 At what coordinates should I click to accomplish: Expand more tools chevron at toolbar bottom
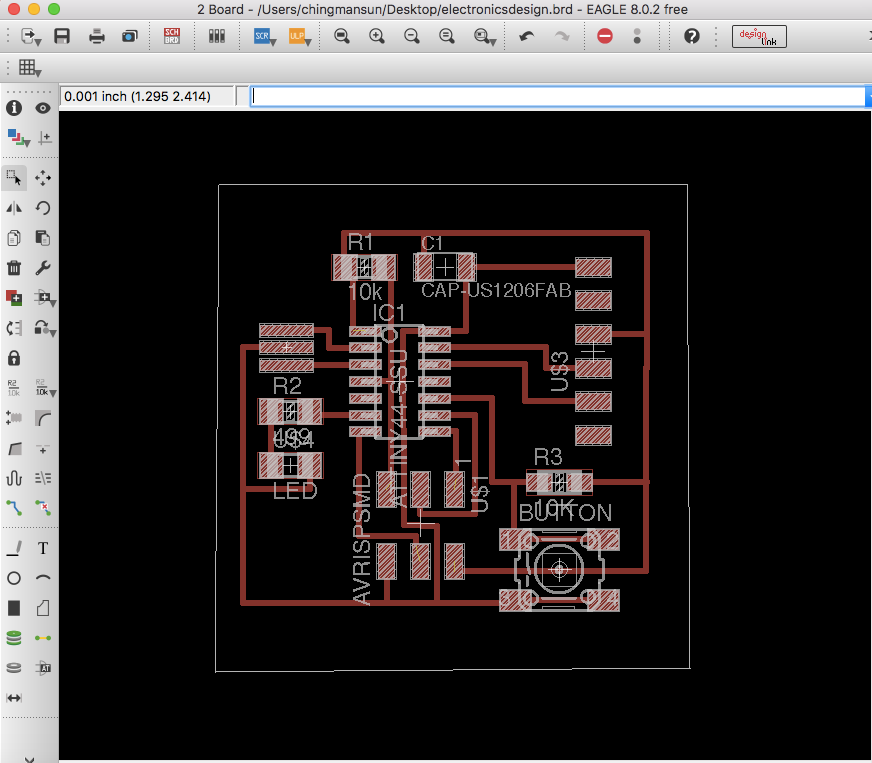coord(29,759)
